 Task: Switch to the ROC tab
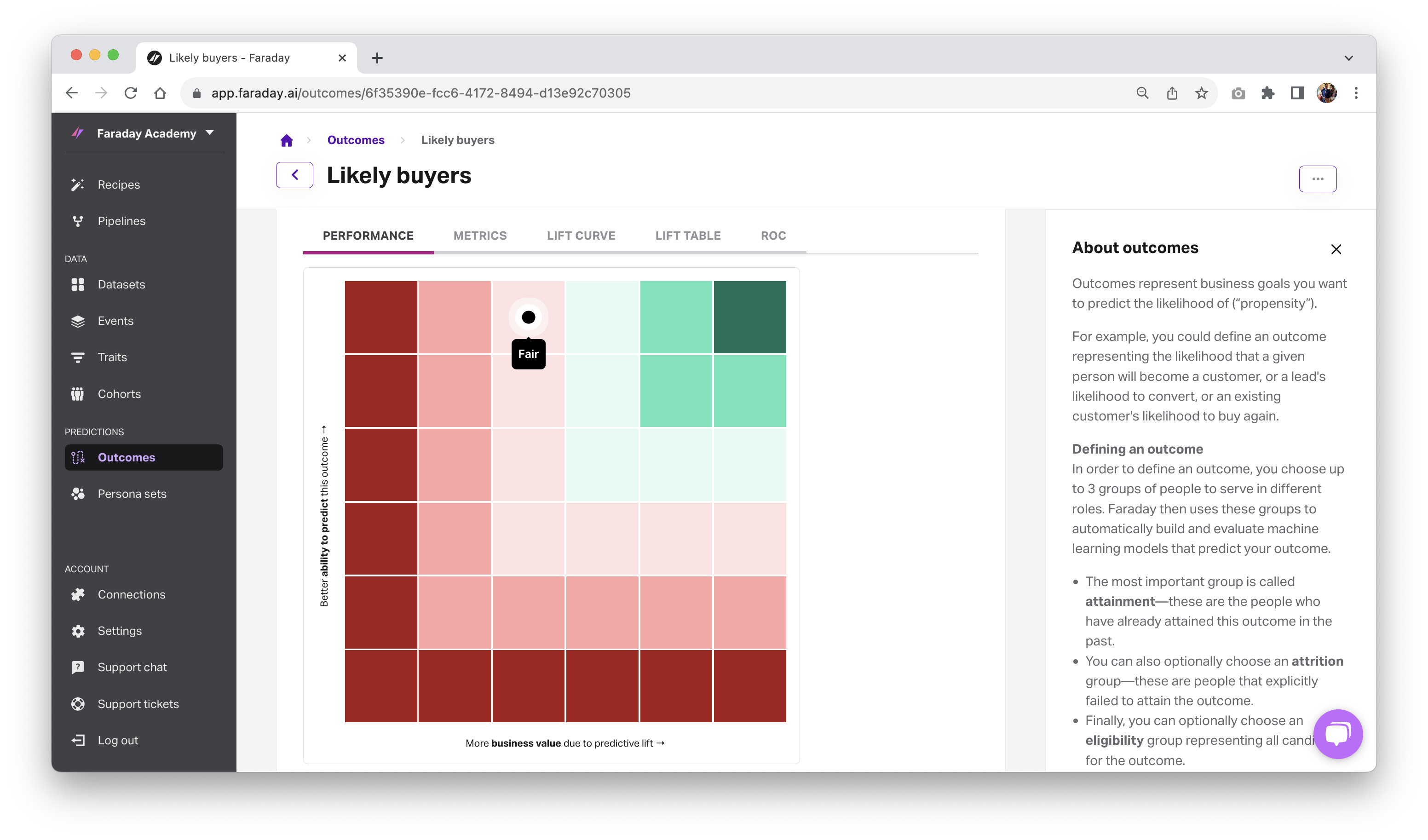point(773,236)
